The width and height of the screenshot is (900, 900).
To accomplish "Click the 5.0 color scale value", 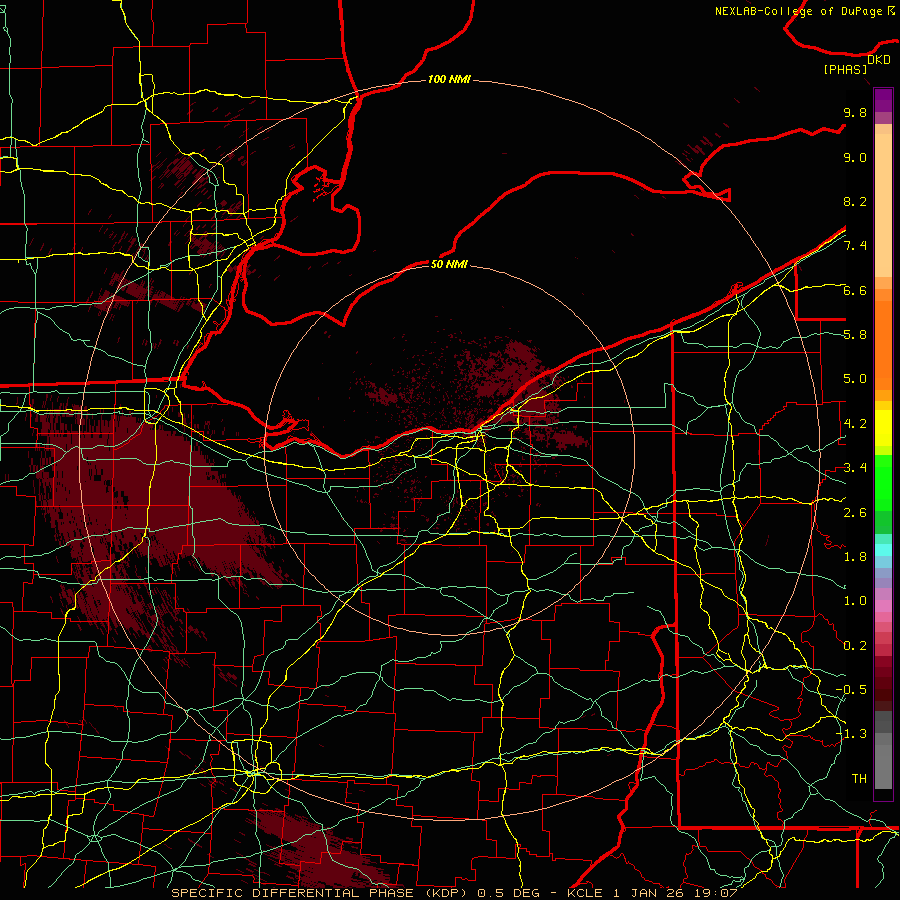I will 855,379.
